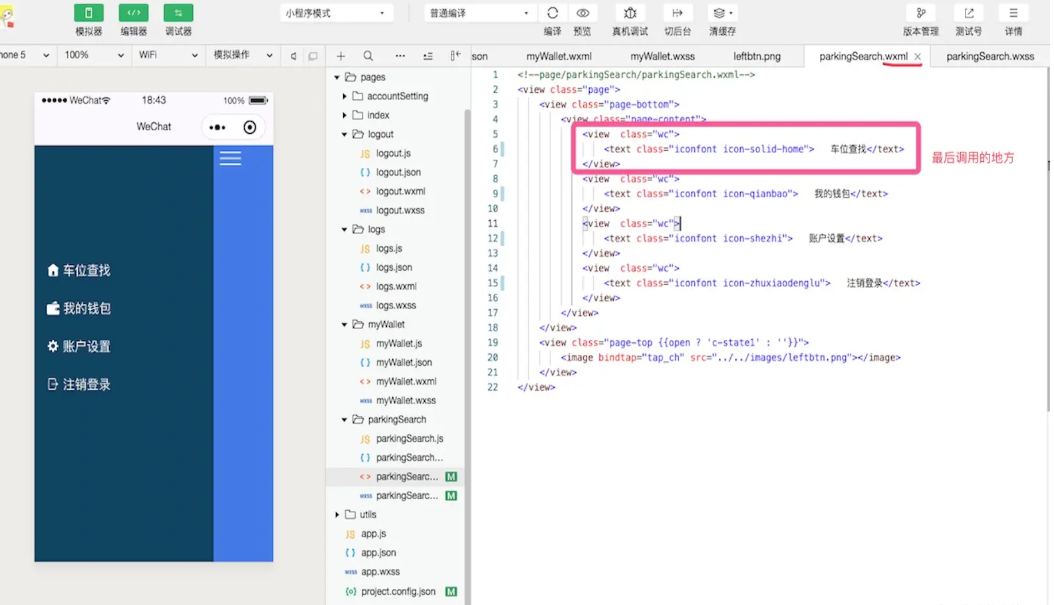Collapse the myWallet folder
Screen dimensions: 1054x605
coord(344,325)
